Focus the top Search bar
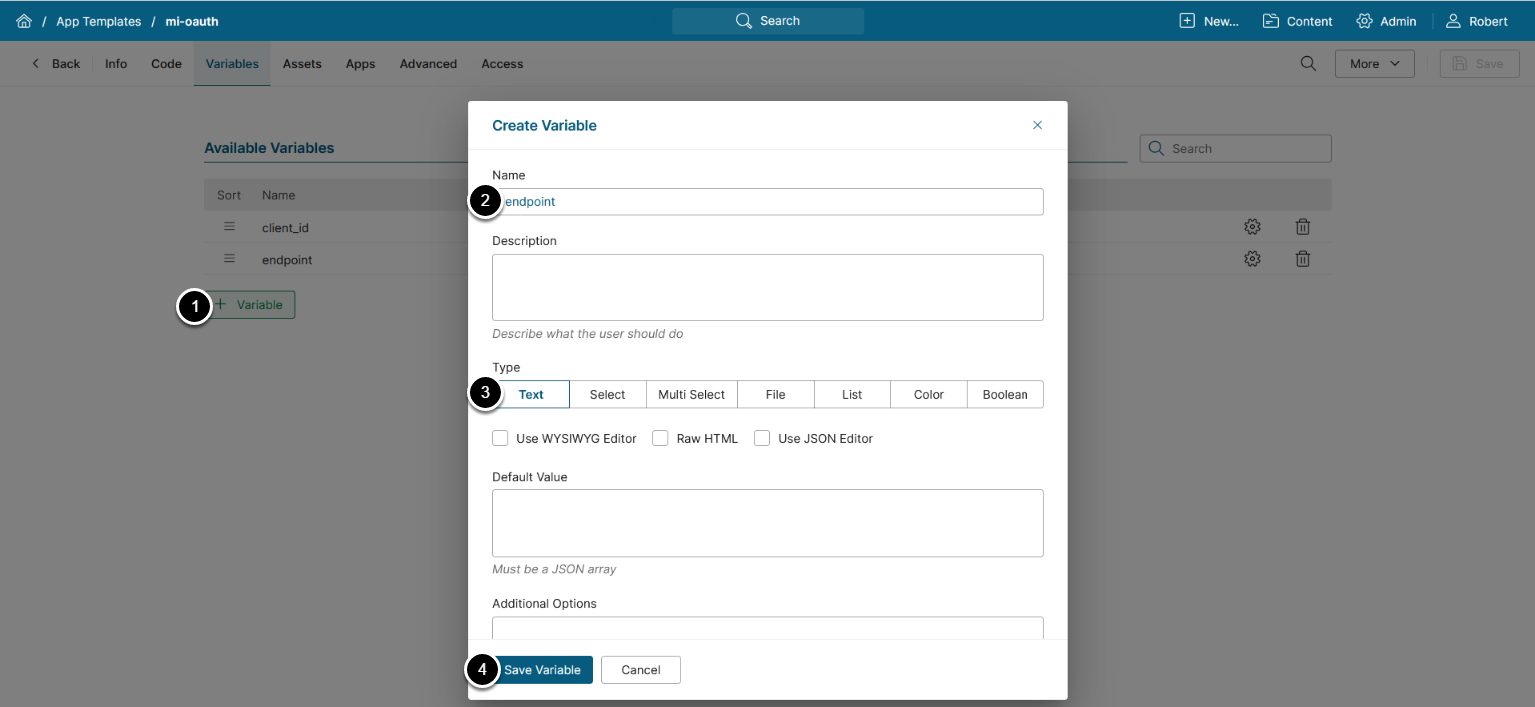The width and height of the screenshot is (1535, 707). pyautogui.click(x=768, y=21)
